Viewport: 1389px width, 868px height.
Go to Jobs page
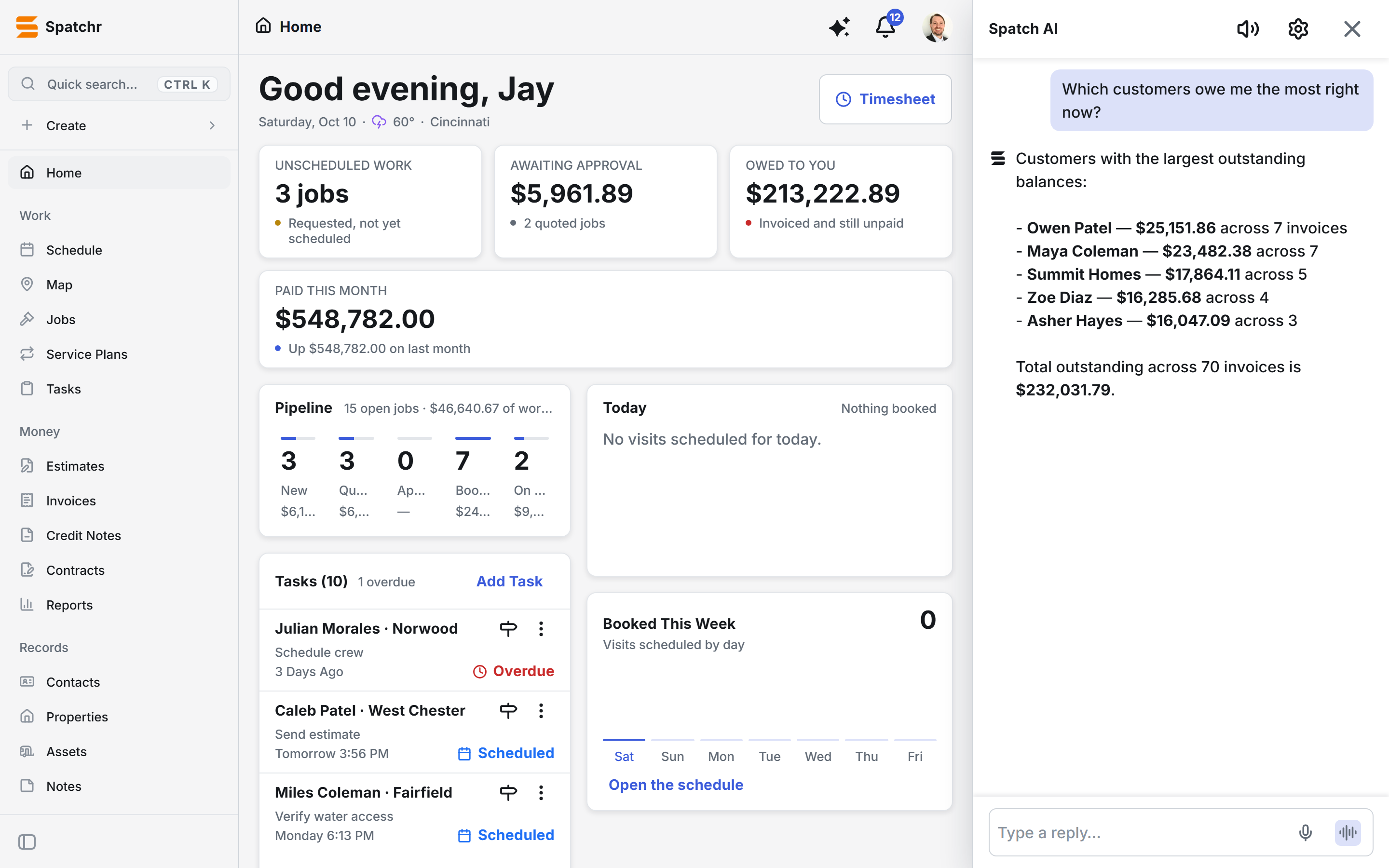(x=119, y=319)
